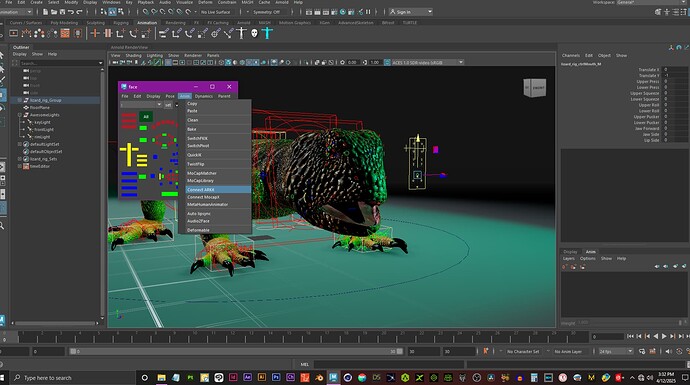Click the yellow cross control in face picker
This screenshot has width=690, height=385.
click(x=128, y=154)
